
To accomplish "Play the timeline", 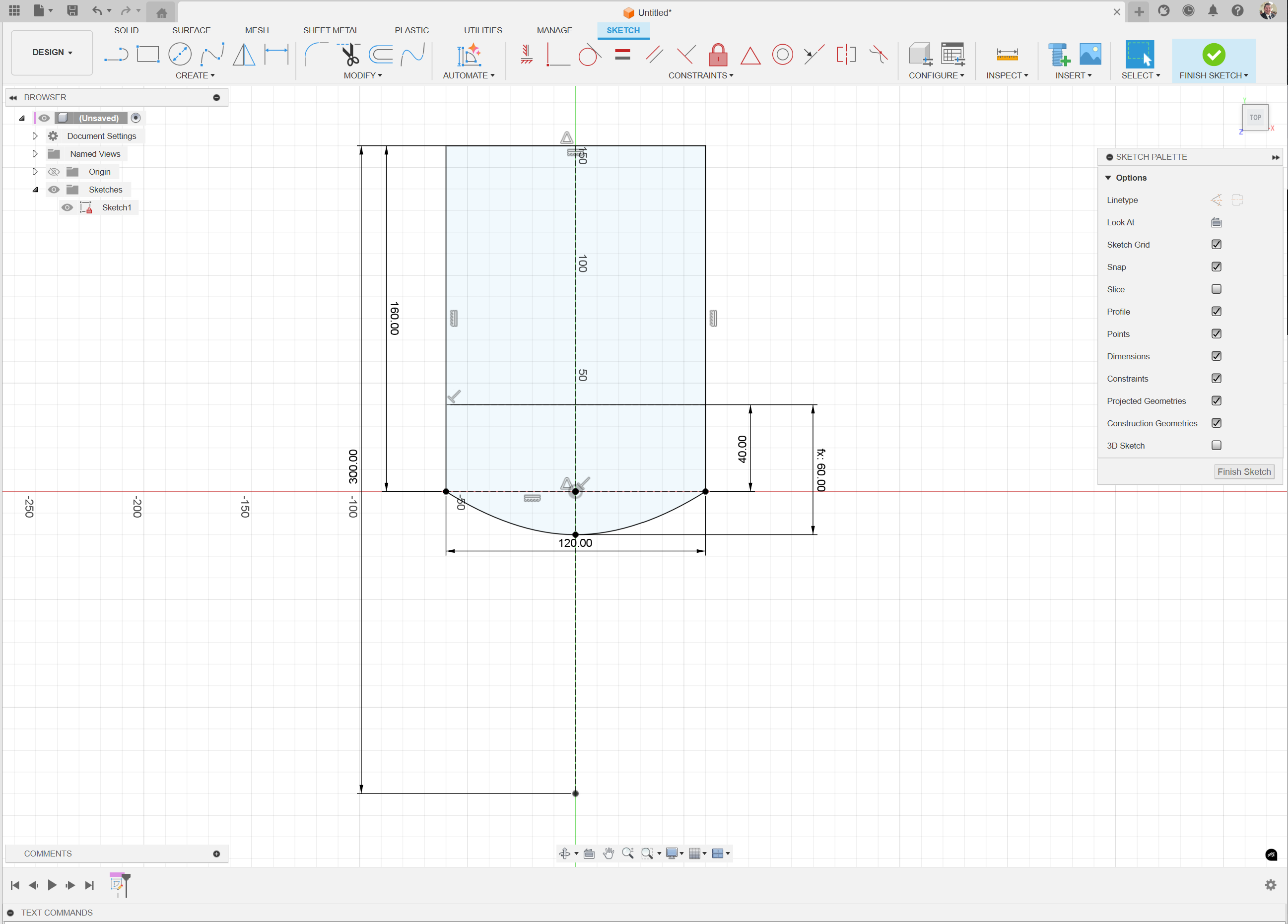I will coord(52,885).
